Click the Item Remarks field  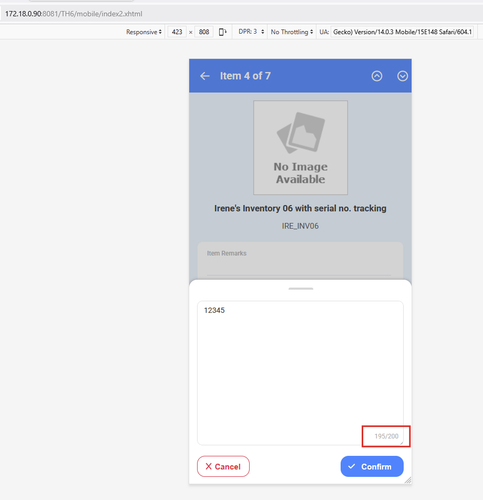[x=300, y=261]
